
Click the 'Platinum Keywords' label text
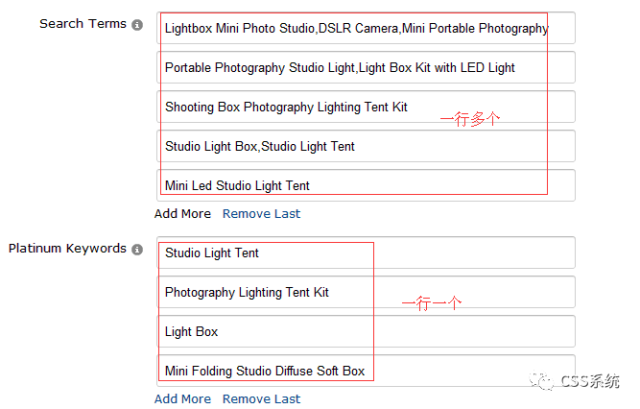[x=67, y=249]
